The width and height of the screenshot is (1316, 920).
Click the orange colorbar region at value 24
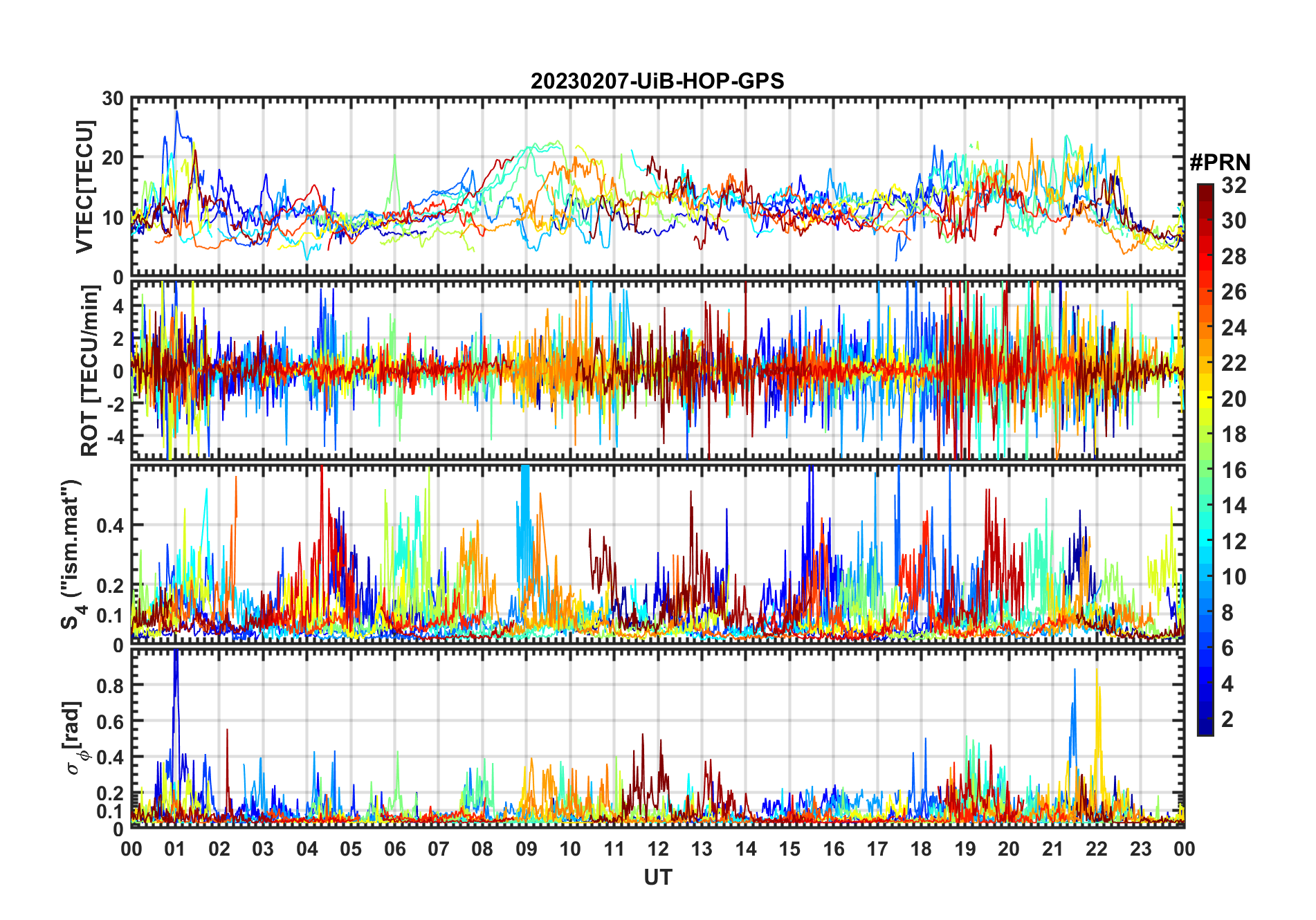(x=1205, y=328)
